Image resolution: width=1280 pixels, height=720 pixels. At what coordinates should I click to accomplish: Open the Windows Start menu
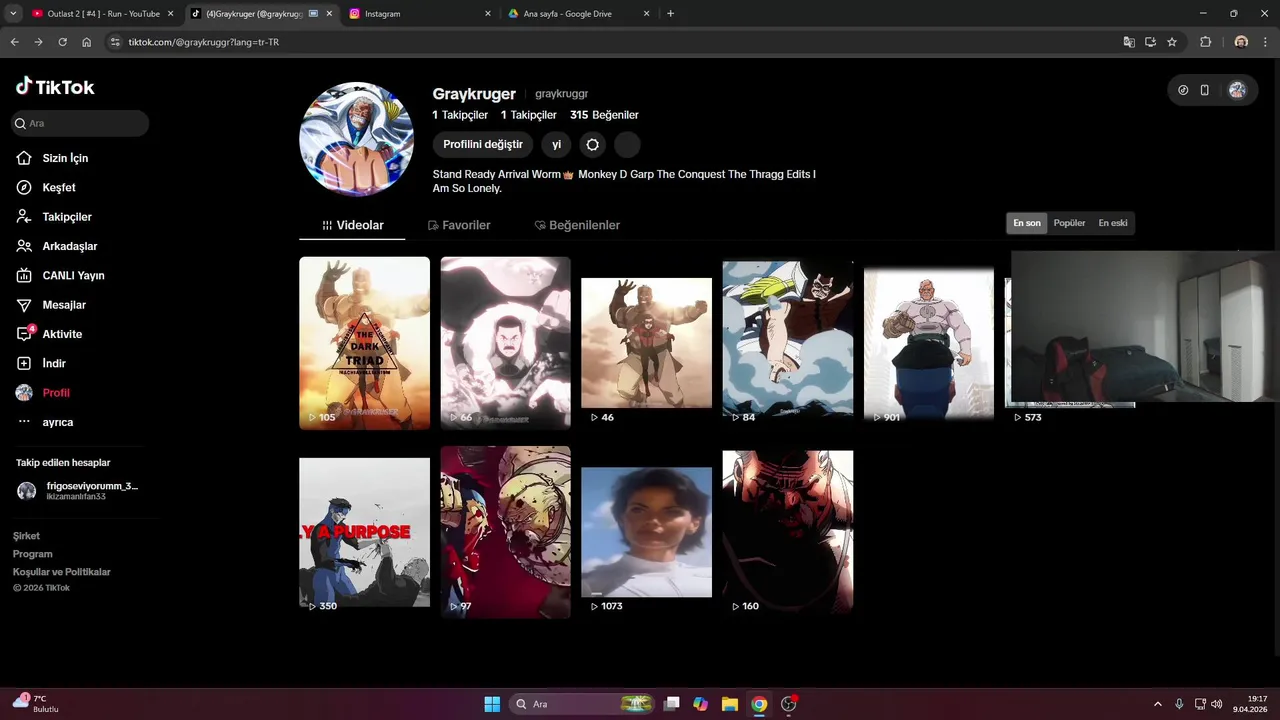(x=492, y=704)
